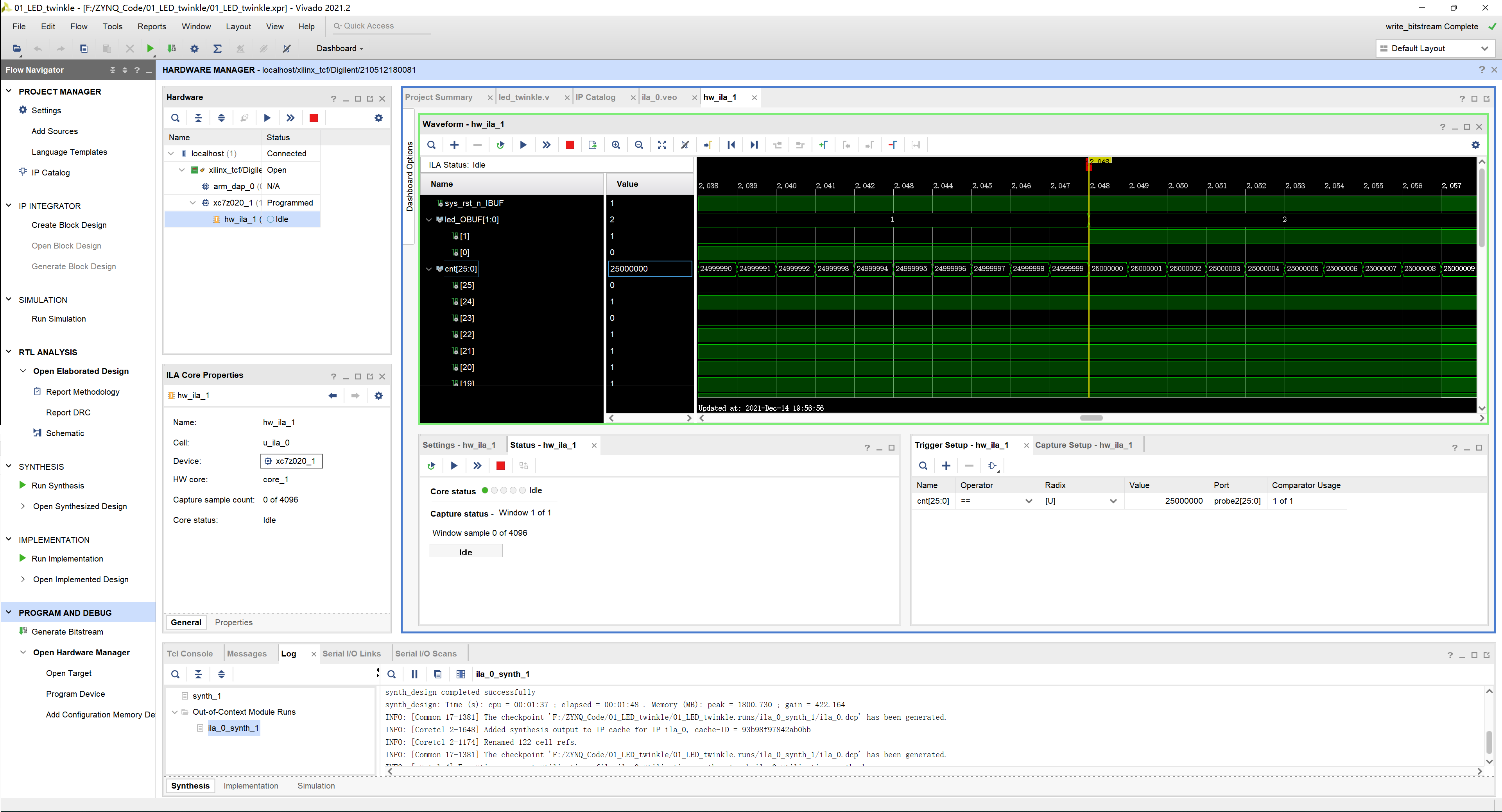Screen dimensions: 1502x812
Task: Select the hw_ila_1 waveform tab
Action: [720, 97]
